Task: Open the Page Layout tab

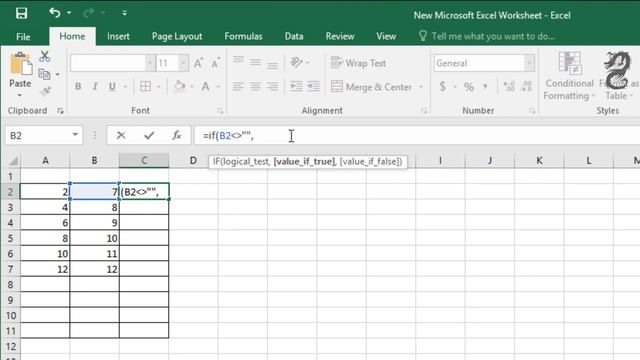Action: pos(177,36)
